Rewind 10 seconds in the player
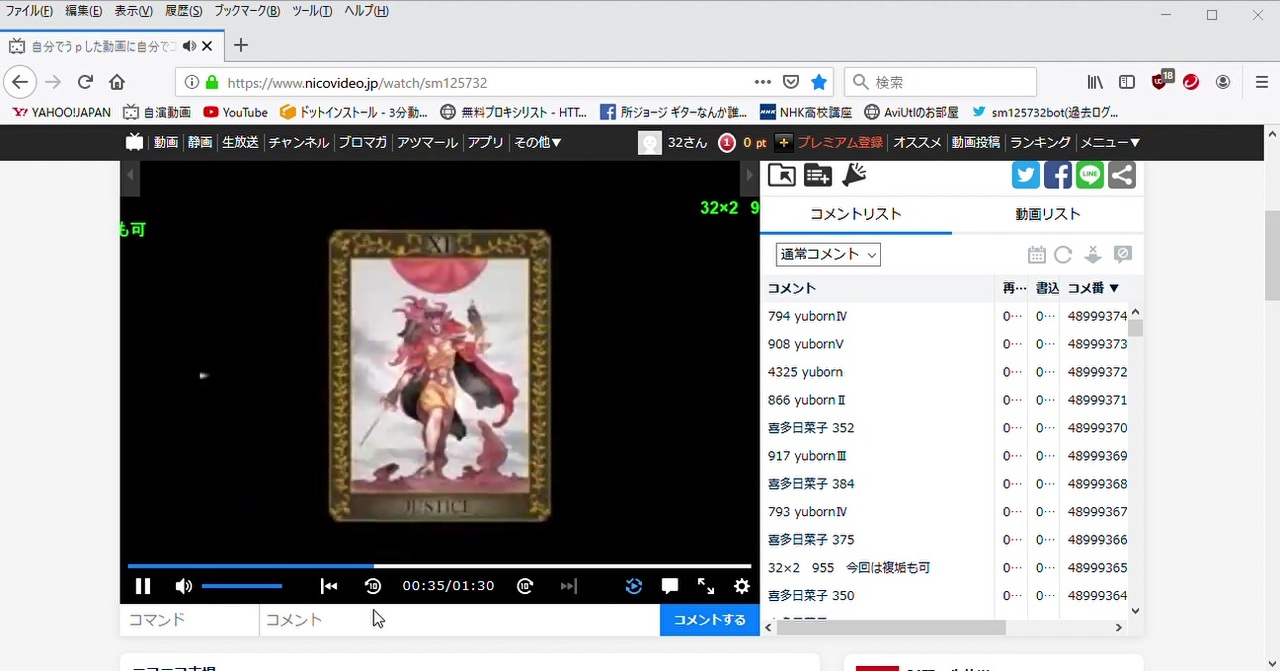 tap(373, 586)
